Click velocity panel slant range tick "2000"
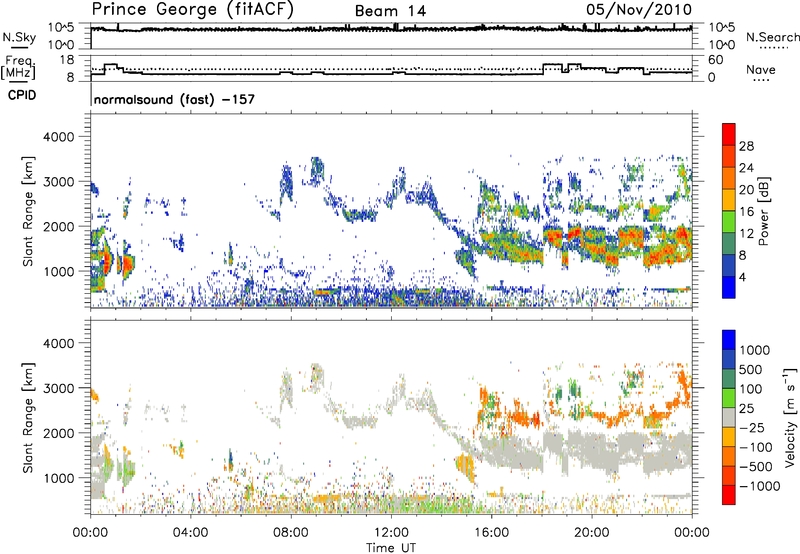Viewport: 800px width, 554px height. click(x=59, y=433)
